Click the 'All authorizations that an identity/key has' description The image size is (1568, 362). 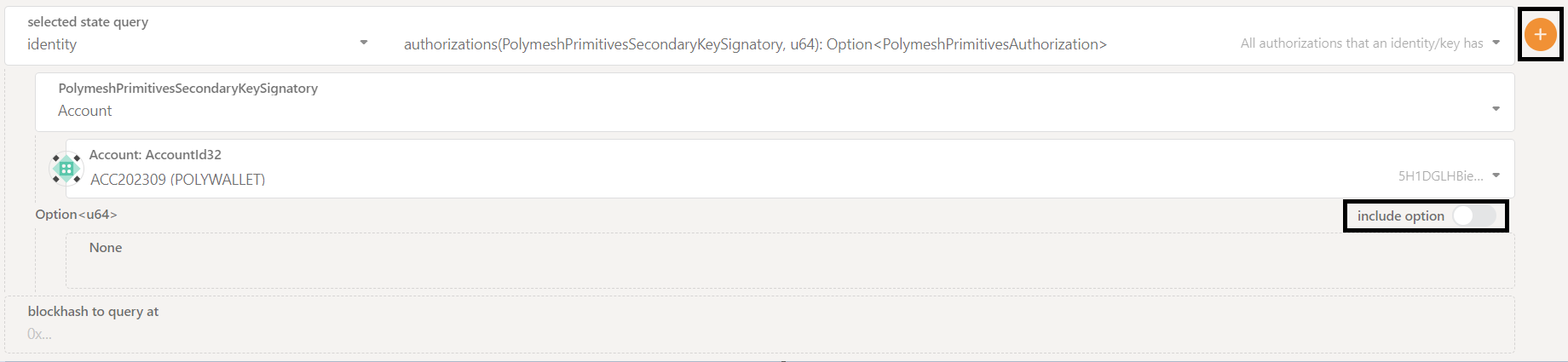click(x=1362, y=43)
